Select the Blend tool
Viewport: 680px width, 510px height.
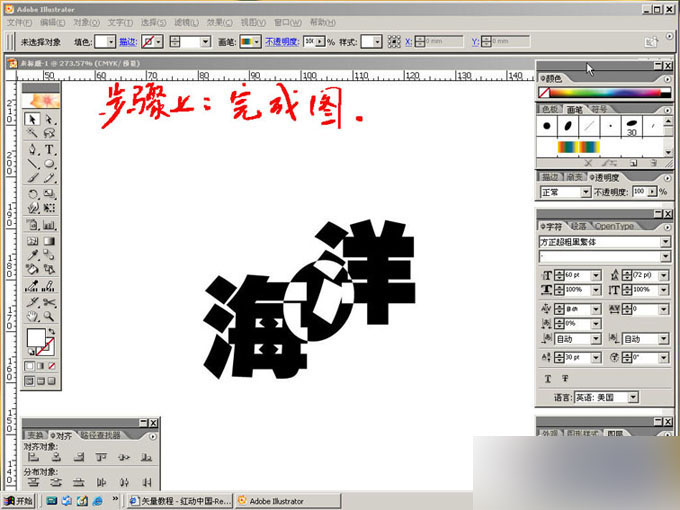click(x=49, y=255)
